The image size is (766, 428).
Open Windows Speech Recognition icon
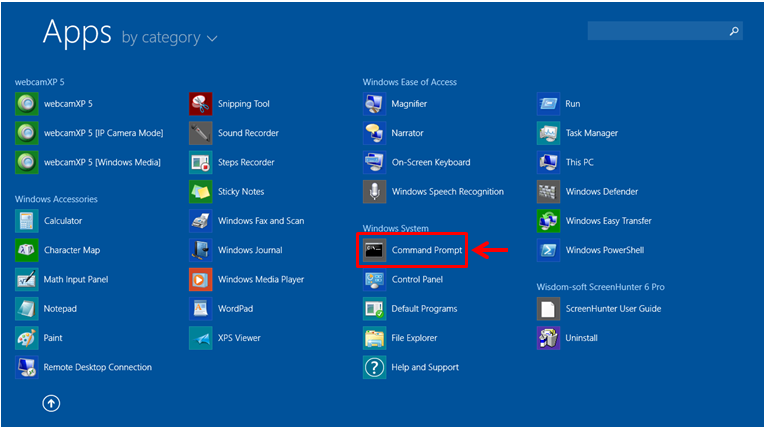point(375,192)
